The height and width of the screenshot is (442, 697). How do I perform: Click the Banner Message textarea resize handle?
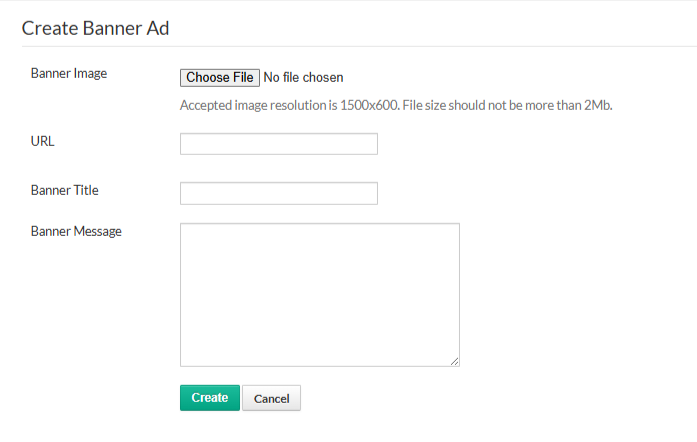pos(455,361)
